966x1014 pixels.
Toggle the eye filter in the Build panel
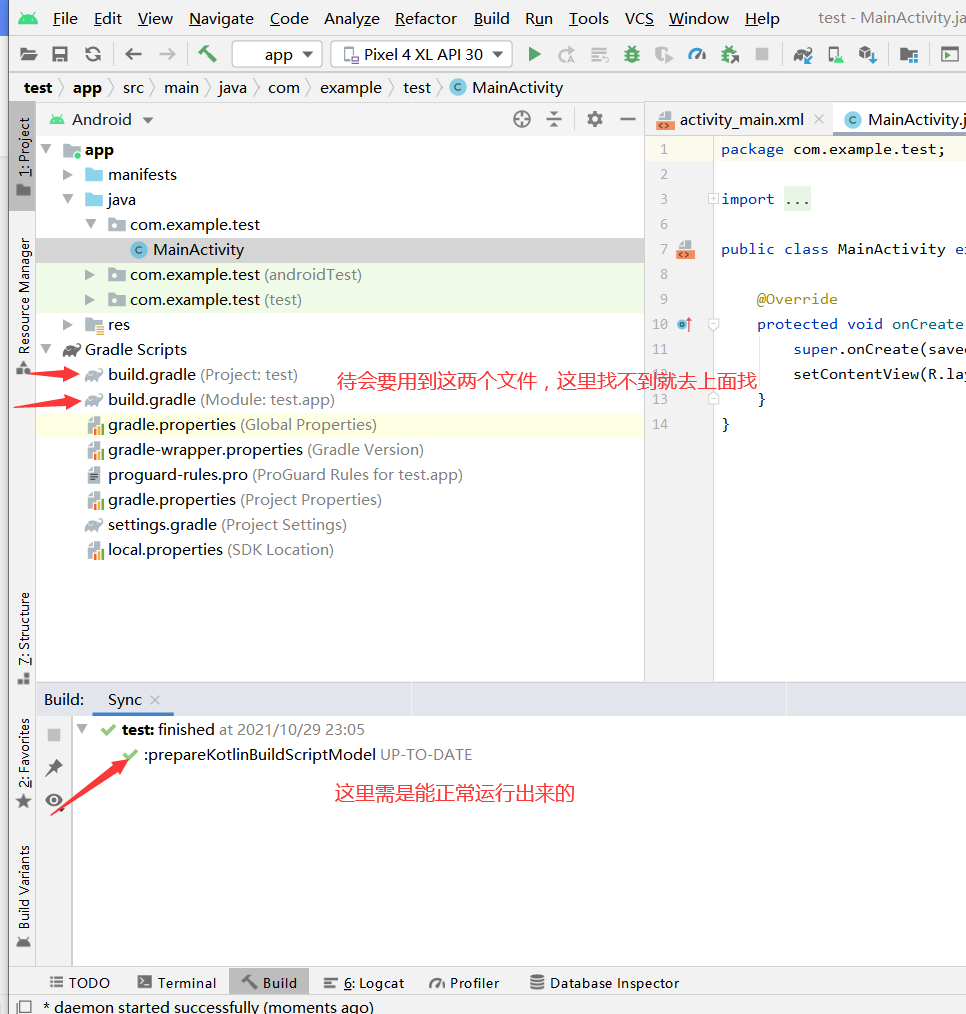coord(53,800)
